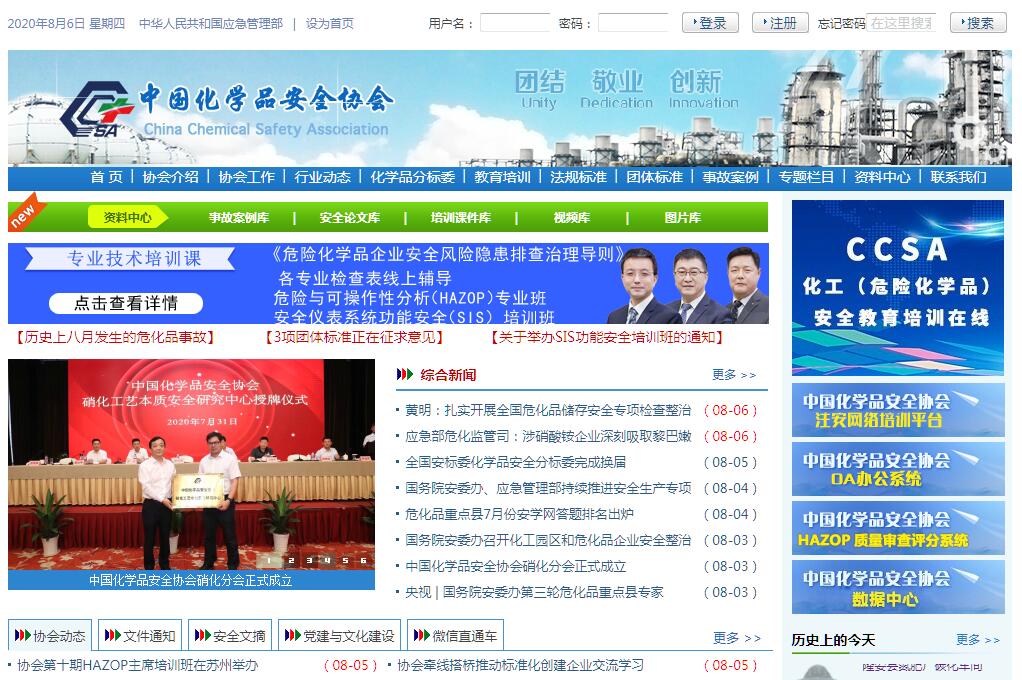The height and width of the screenshot is (680, 1022).
Task: Click the 搜索 search button
Action: pos(978,23)
